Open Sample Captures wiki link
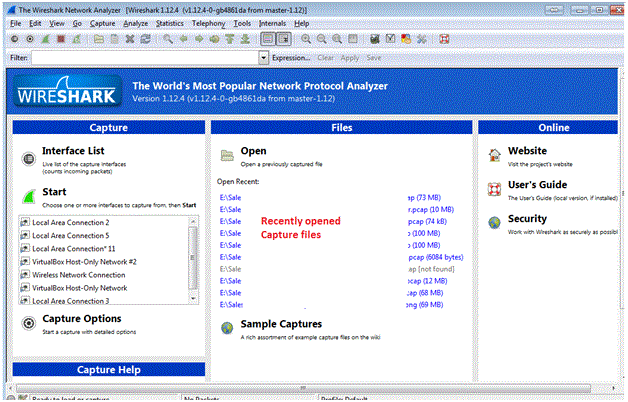 (281, 324)
